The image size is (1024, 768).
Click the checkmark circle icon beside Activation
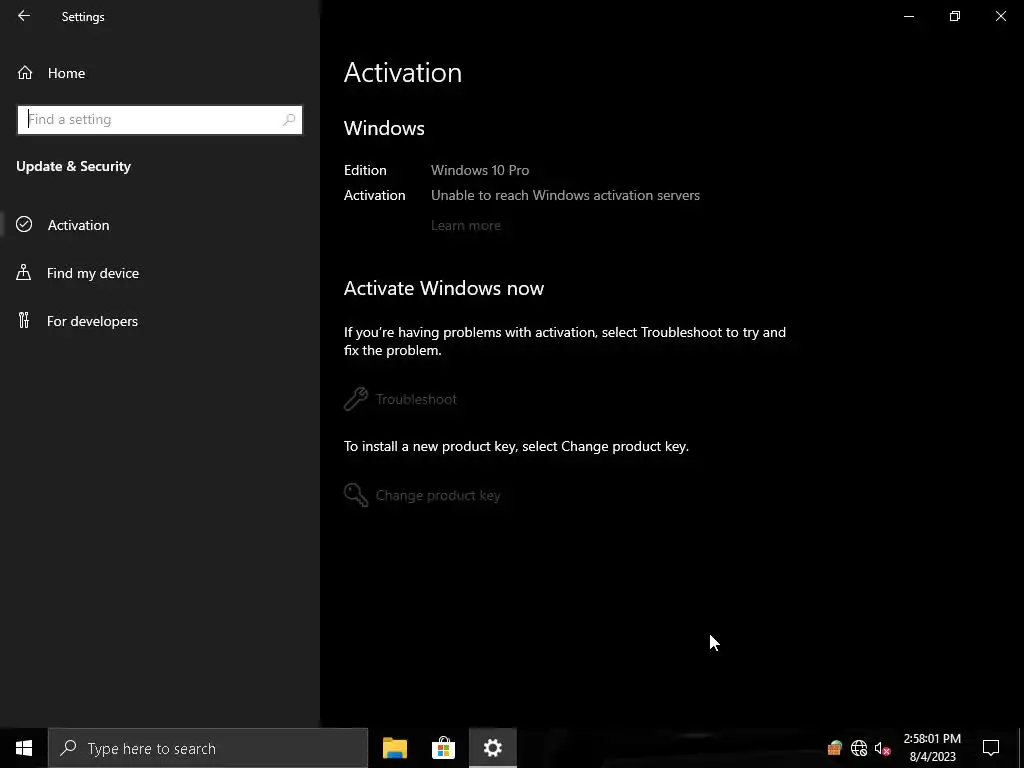[x=24, y=225]
